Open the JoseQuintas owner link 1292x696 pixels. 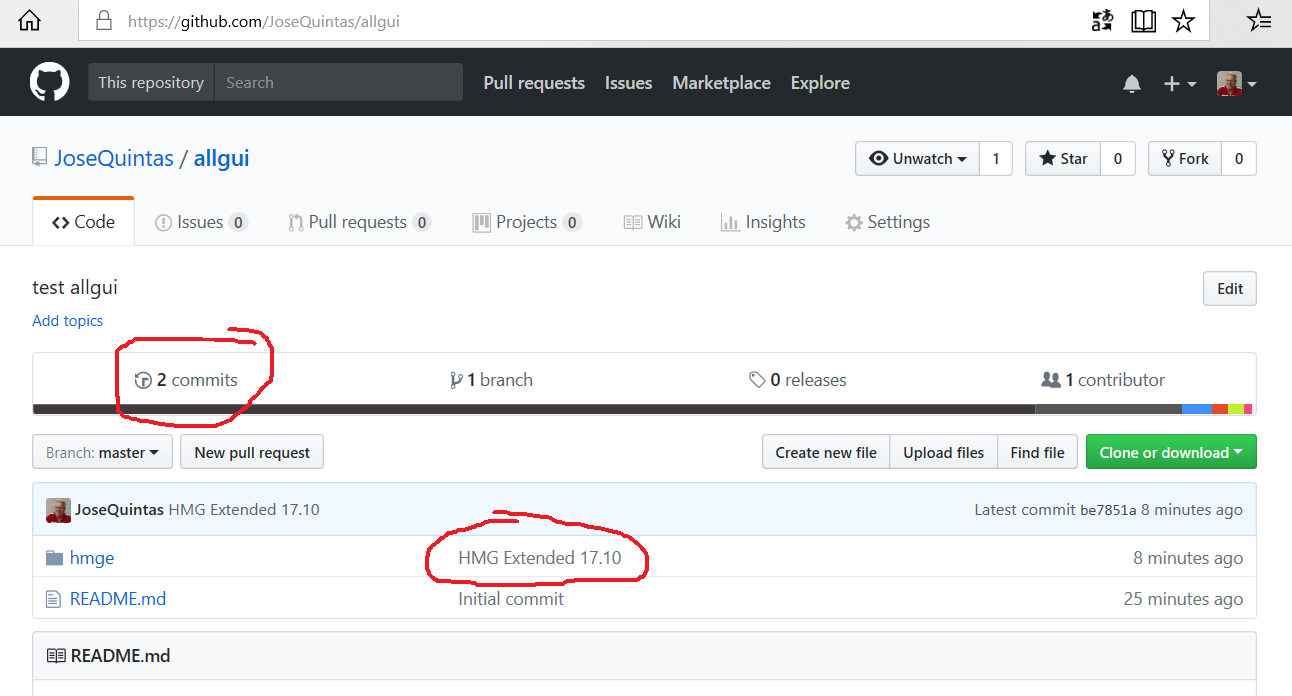click(114, 158)
